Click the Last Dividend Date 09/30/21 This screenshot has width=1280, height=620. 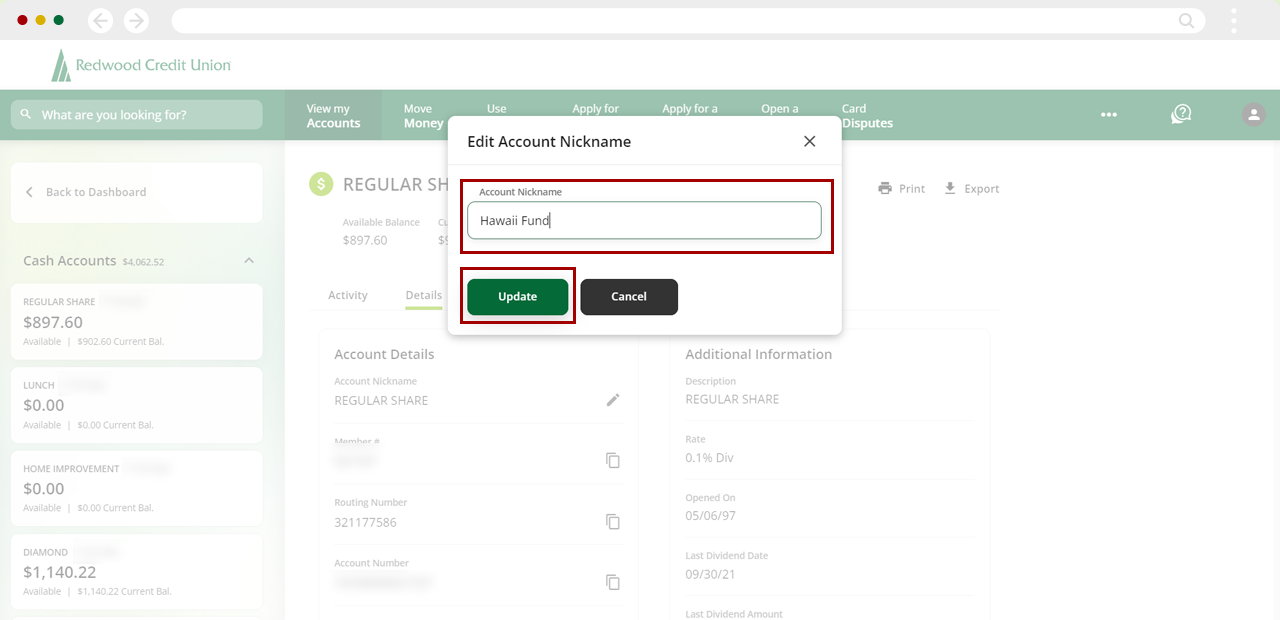[710, 574]
